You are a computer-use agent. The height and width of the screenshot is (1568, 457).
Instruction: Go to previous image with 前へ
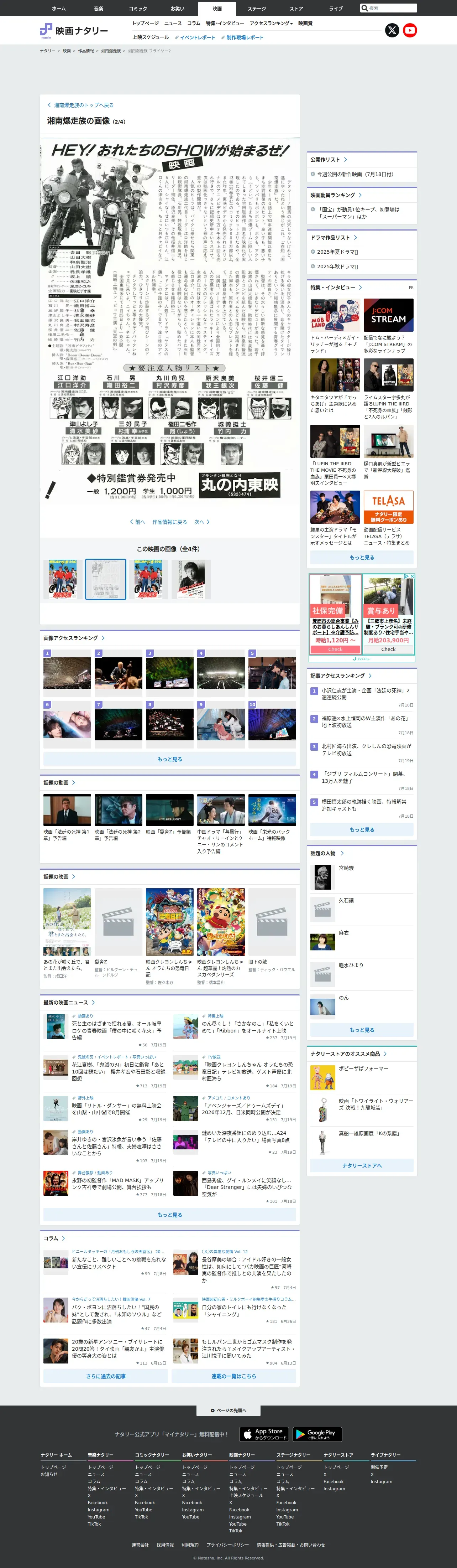(137, 522)
